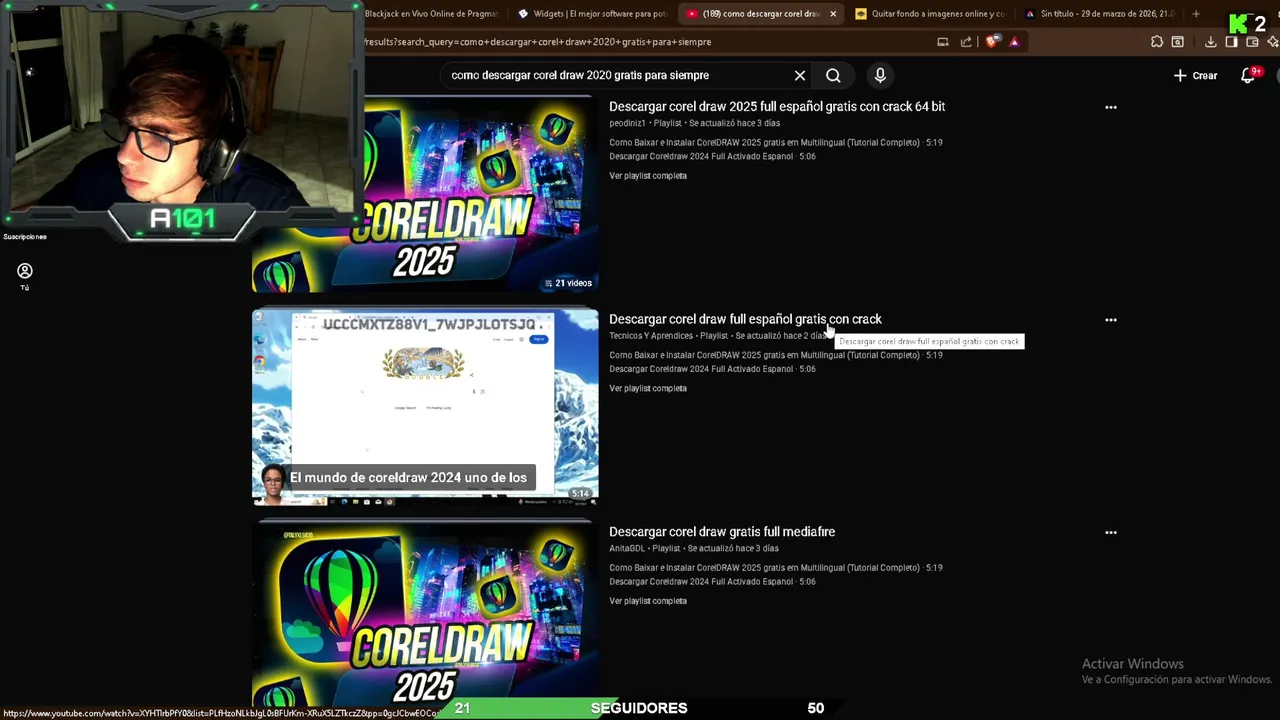Click 'Ver playlist completa' under Tecnicos Y Aprendices playlist
The image size is (1280, 720).
(648, 389)
